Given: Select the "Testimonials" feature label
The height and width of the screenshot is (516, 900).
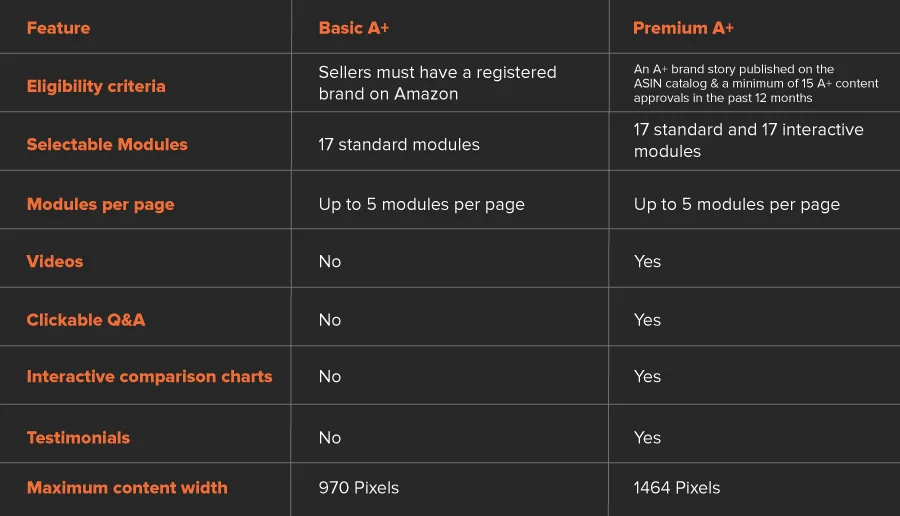Looking at the screenshot, I should pyautogui.click(x=78, y=437).
